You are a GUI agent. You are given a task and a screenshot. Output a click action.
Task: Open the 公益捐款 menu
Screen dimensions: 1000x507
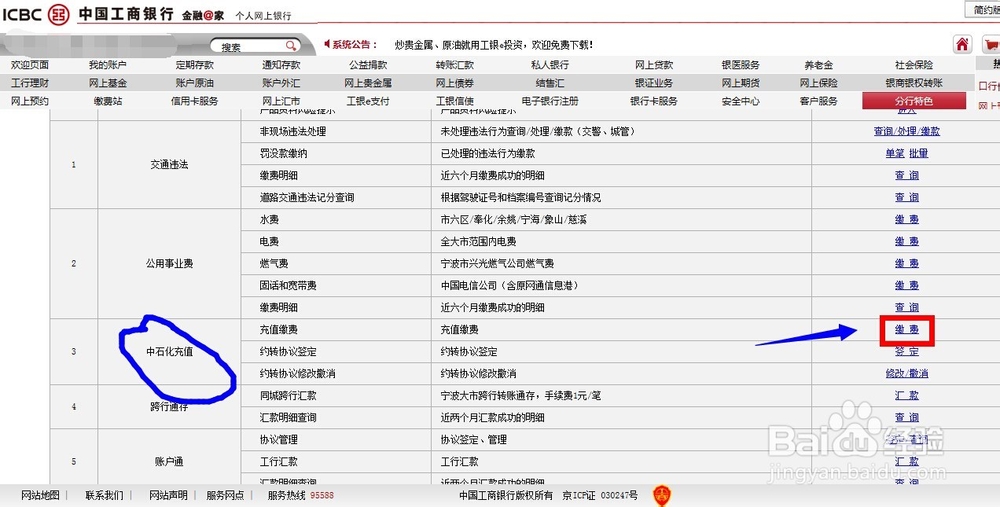click(368, 65)
